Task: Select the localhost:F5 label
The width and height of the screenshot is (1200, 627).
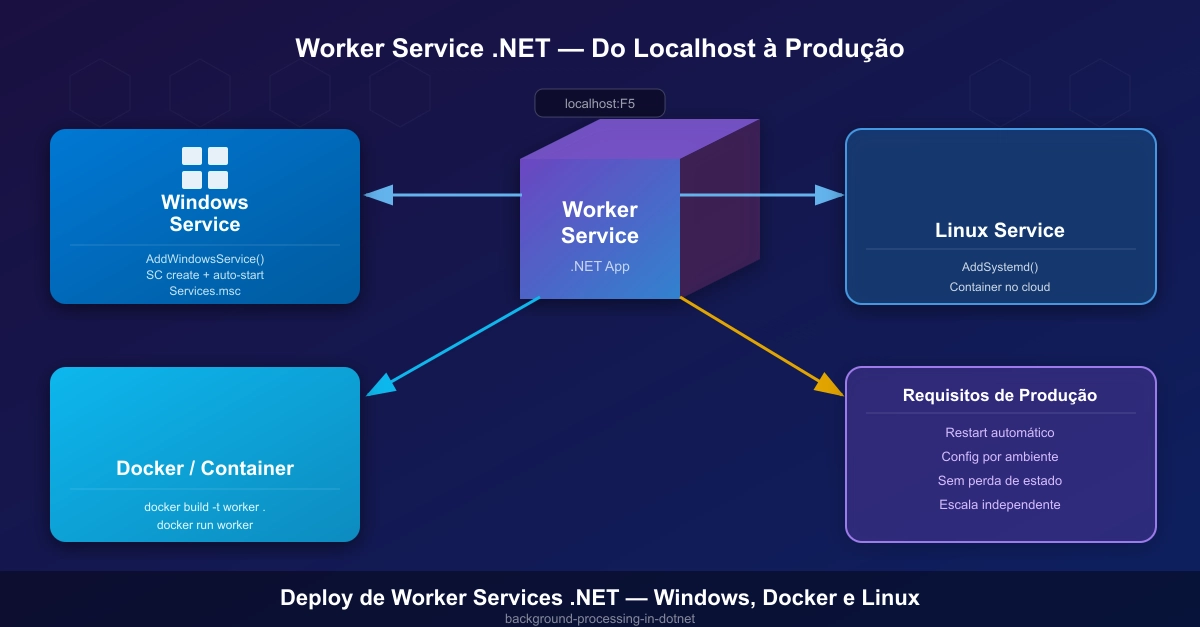Action: click(x=600, y=104)
